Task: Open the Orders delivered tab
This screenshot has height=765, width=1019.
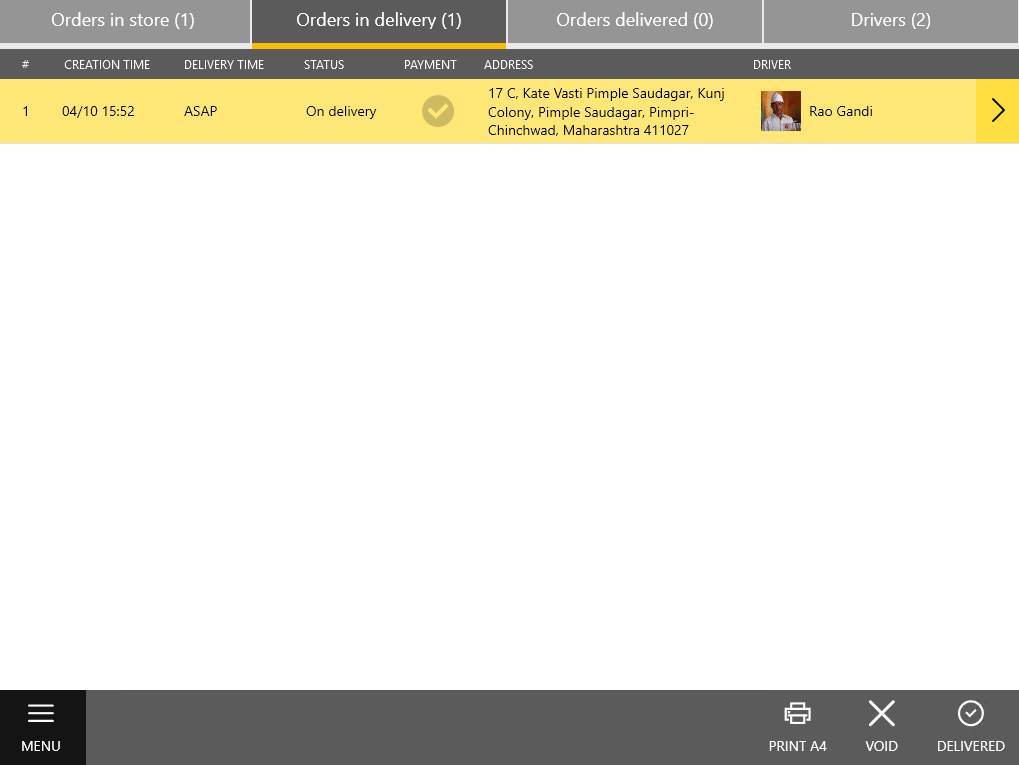Action: coord(634,21)
